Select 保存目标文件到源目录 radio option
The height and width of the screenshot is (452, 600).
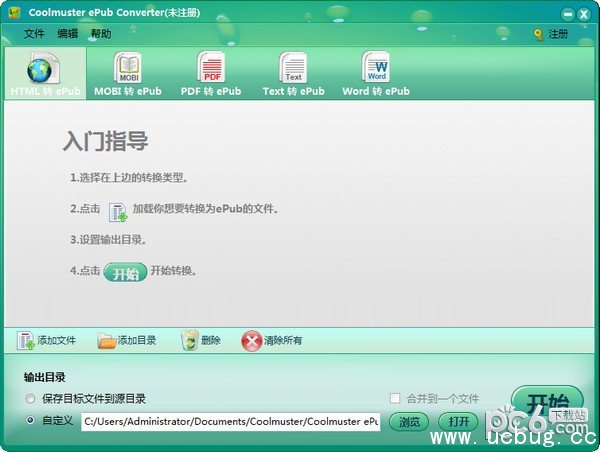click(x=31, y=398)
